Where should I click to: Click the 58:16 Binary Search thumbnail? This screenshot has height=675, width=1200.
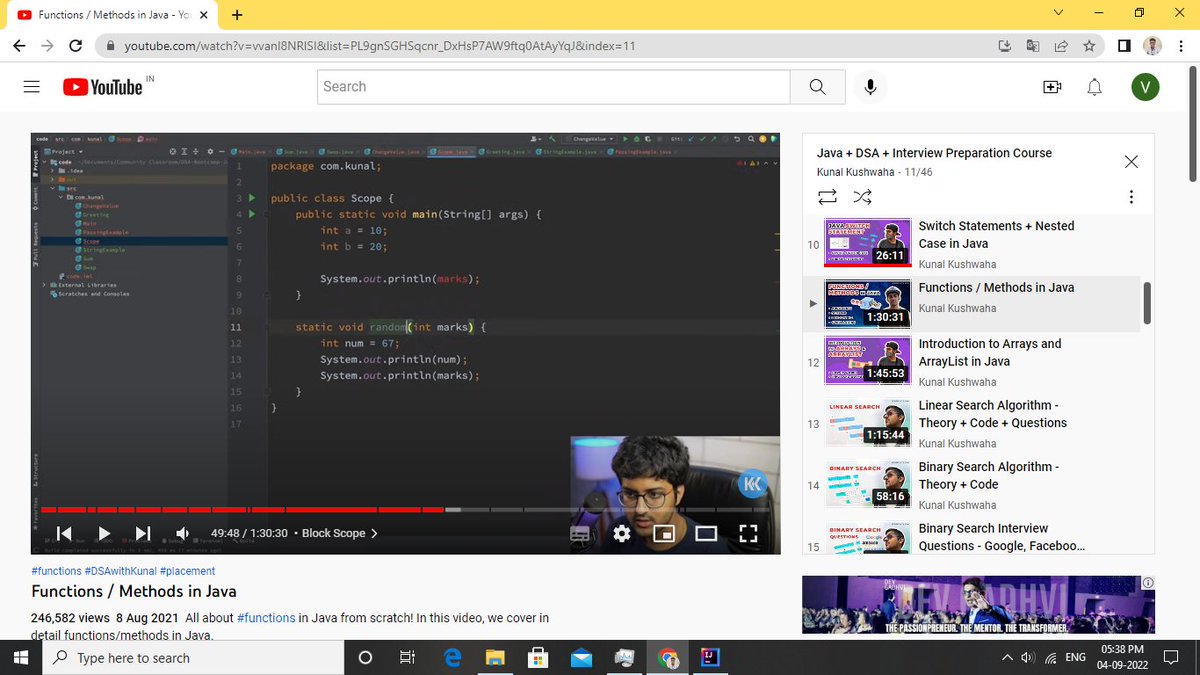(867, 484)
